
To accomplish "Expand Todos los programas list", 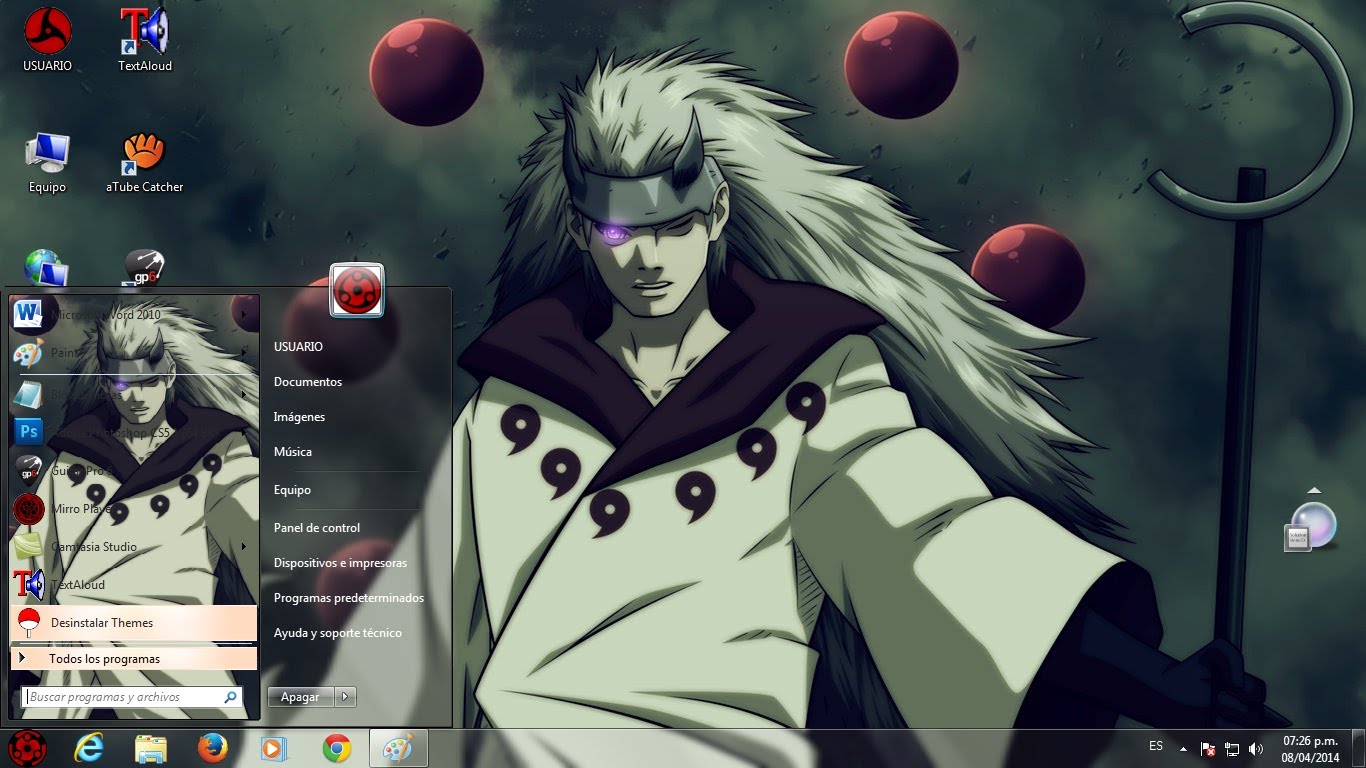I will (x=134, y=659).
